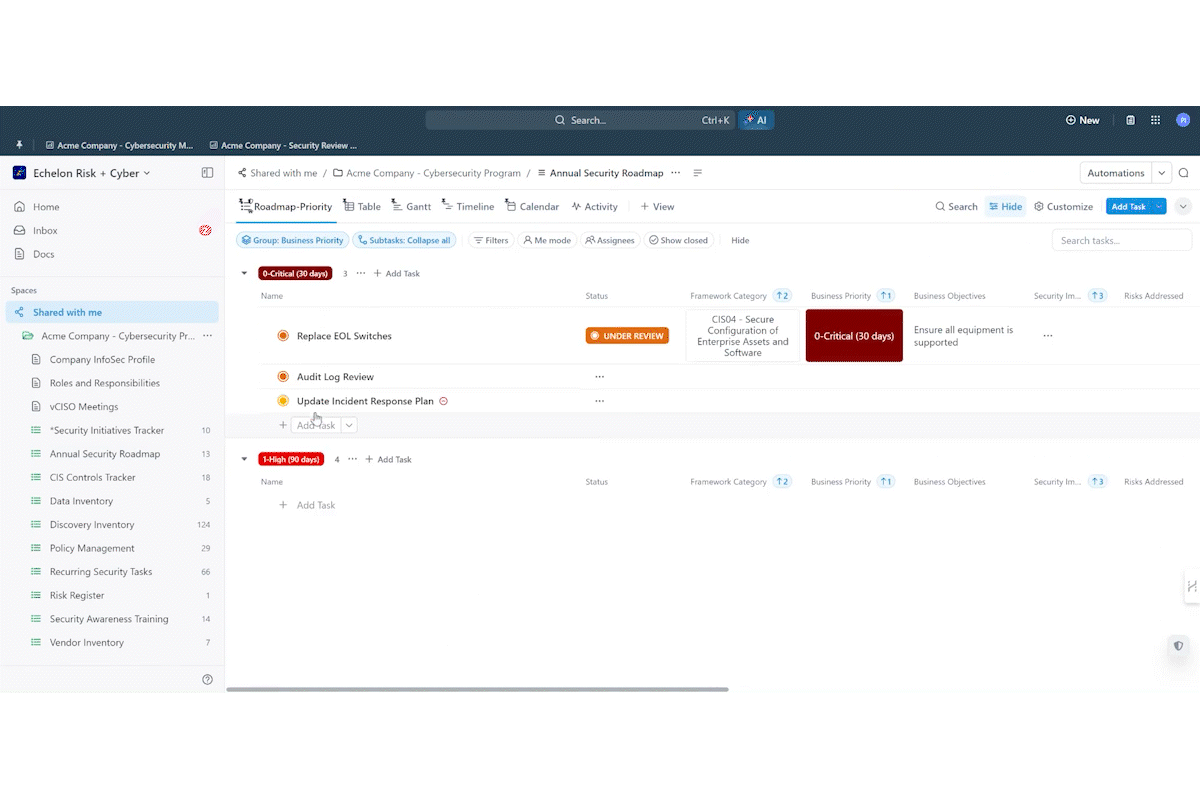Open Risk Register list in sidebar
The height and width of the screenshot is (800, 1200).
click(77, 595)
